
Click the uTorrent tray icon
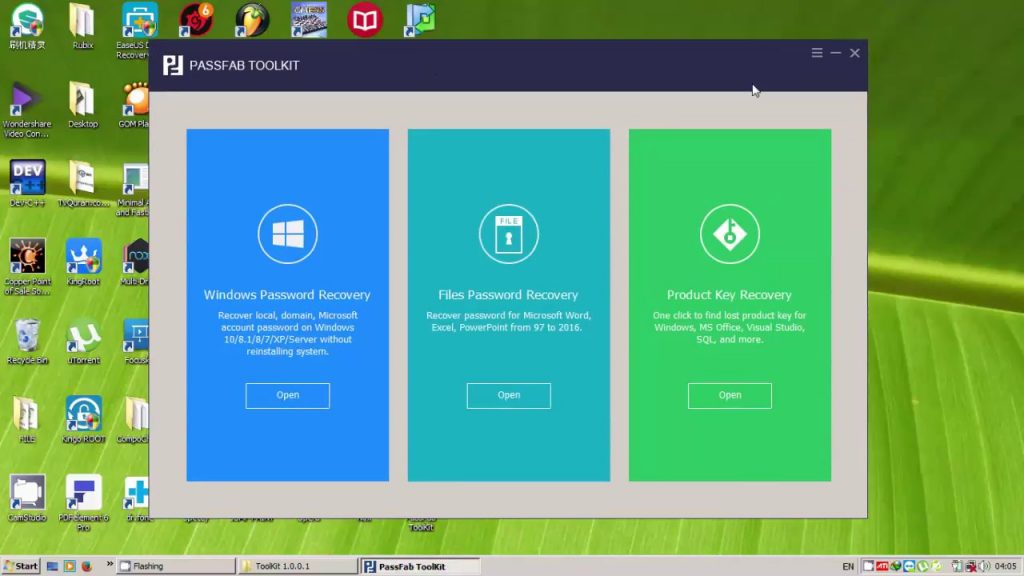[923, 566]
